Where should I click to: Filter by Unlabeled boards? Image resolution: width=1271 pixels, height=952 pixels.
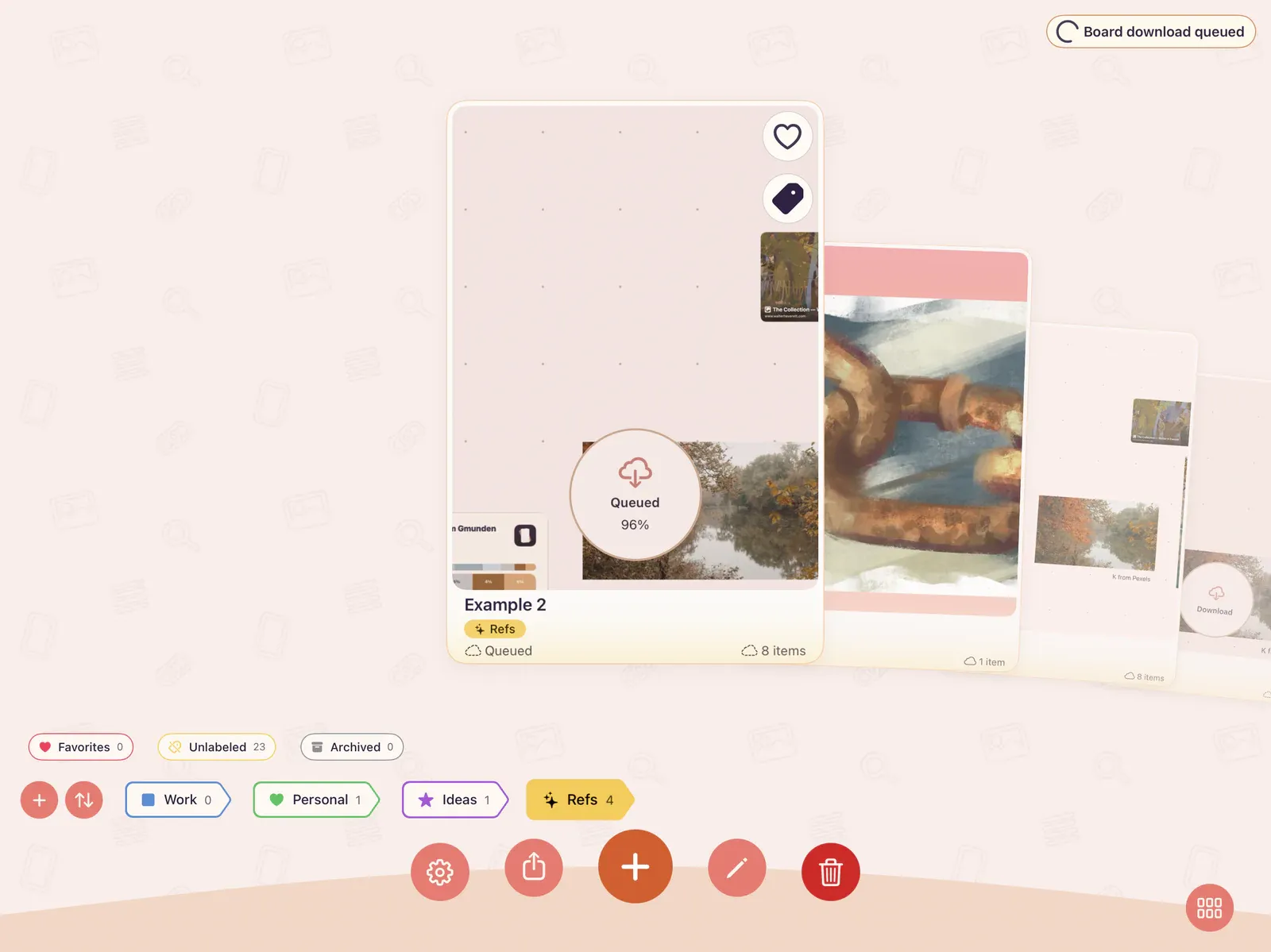[x=217, y=747]
